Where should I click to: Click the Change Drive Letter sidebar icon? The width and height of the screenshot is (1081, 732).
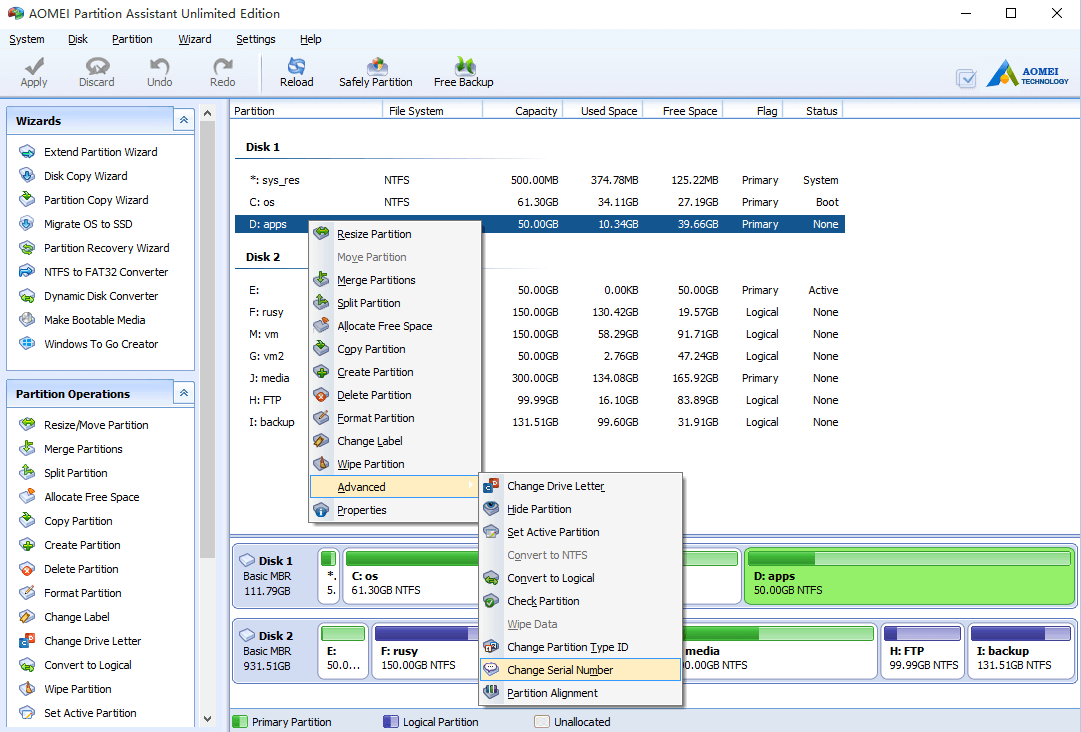[27, 641]
